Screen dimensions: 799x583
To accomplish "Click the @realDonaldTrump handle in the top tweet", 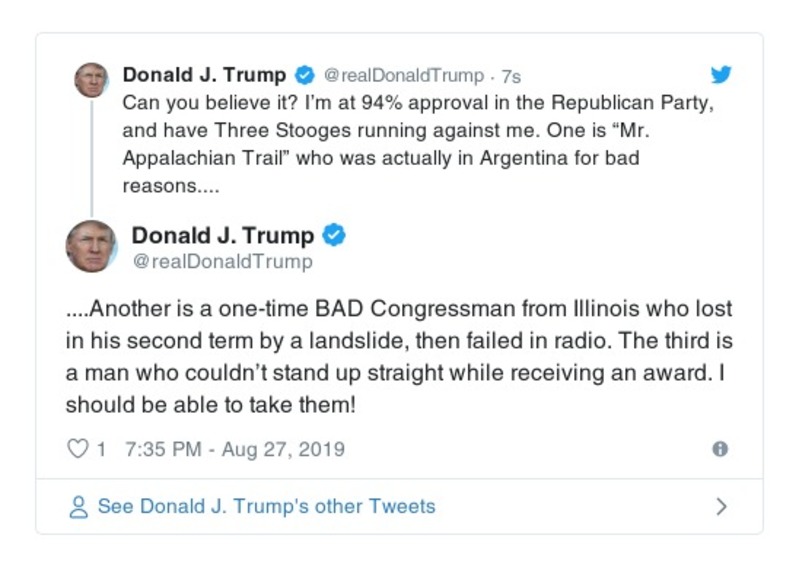I will click(x=404, y=76).
